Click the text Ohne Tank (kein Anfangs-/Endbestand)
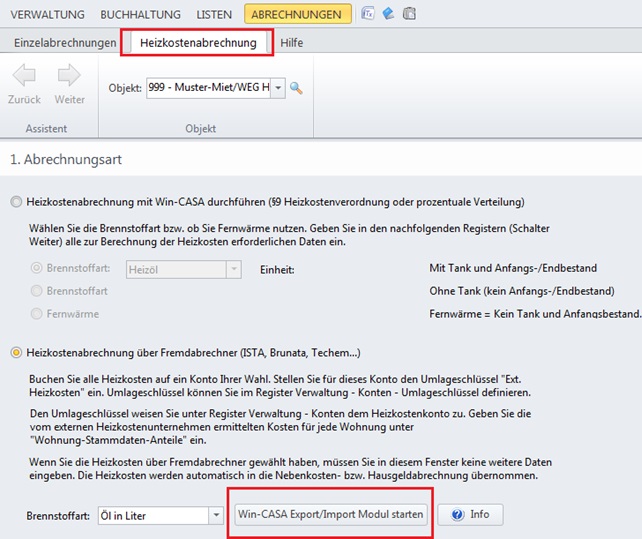The width and height of the screenshot is (642, 539). tap(522, 291)
